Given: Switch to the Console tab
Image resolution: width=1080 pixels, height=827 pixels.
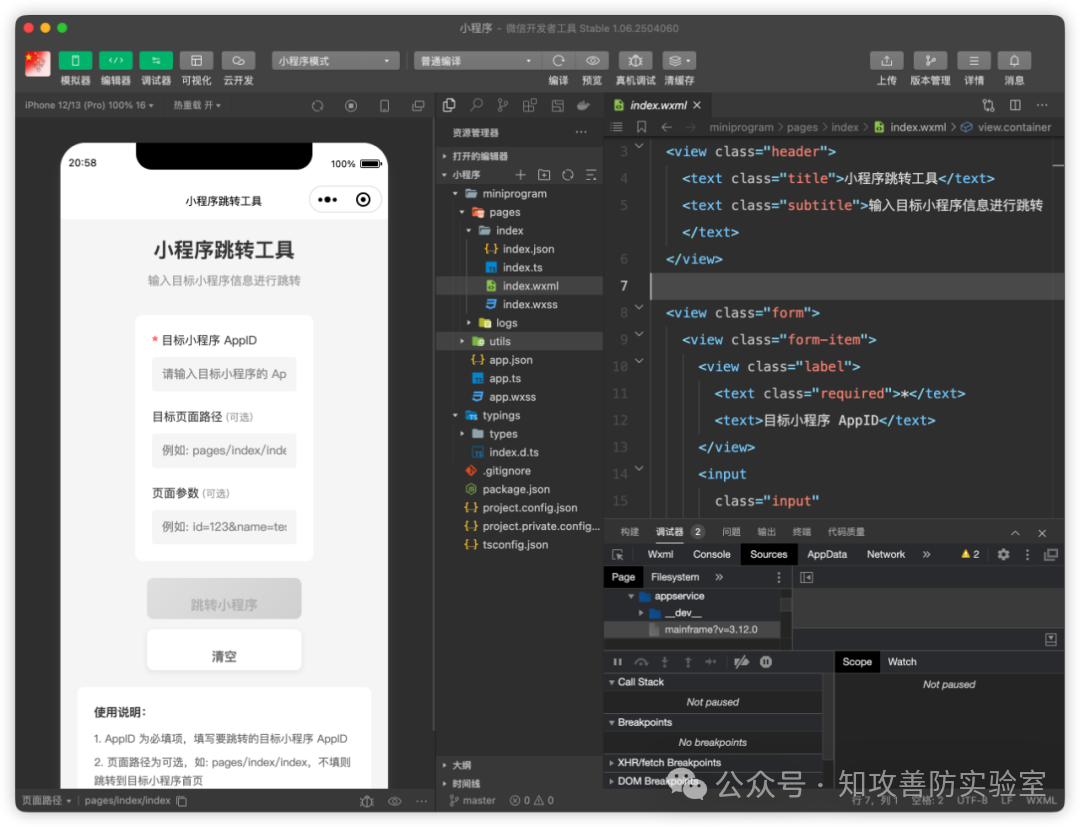Looking at the screenshot, I should (711, 554).
